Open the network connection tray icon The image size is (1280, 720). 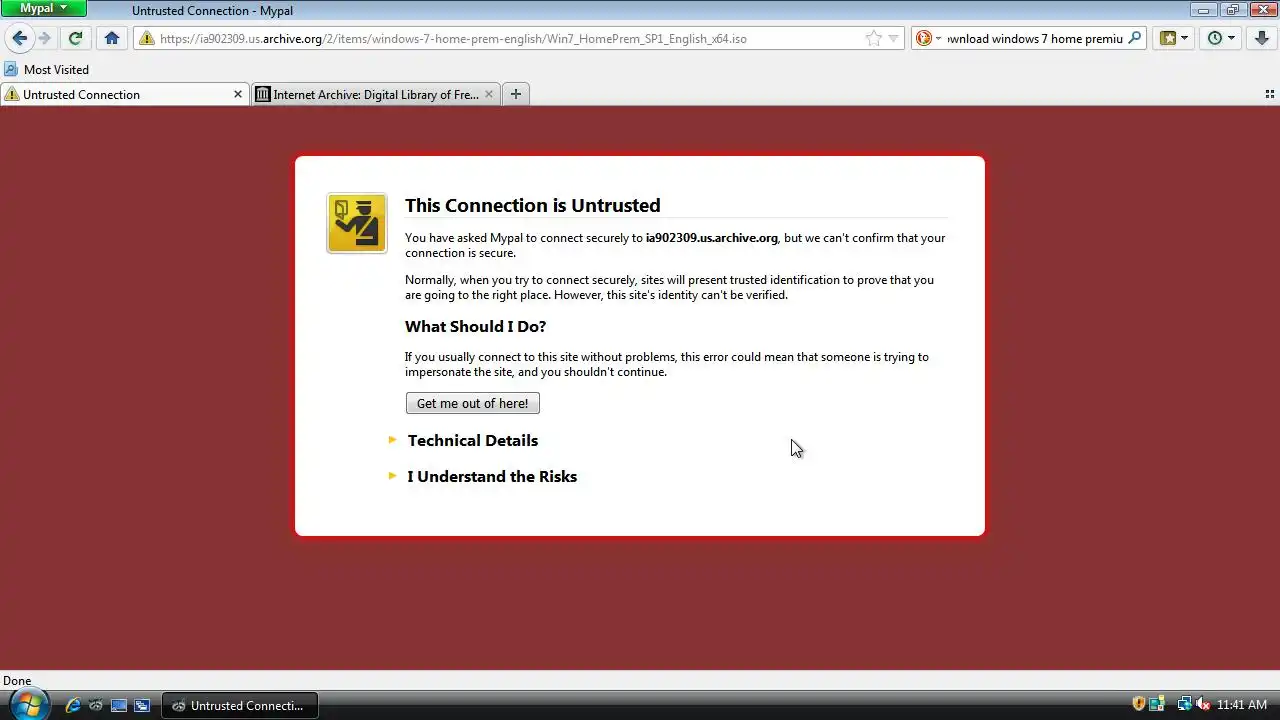(x=1184, y=705)
